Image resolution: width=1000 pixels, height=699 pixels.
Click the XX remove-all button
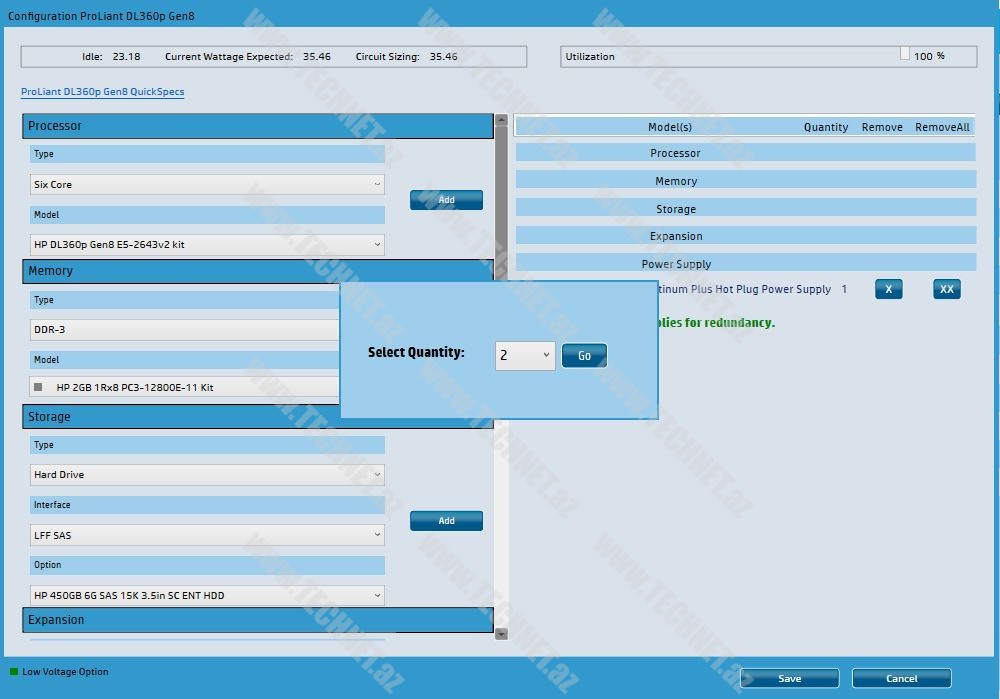tap(946, 289)
